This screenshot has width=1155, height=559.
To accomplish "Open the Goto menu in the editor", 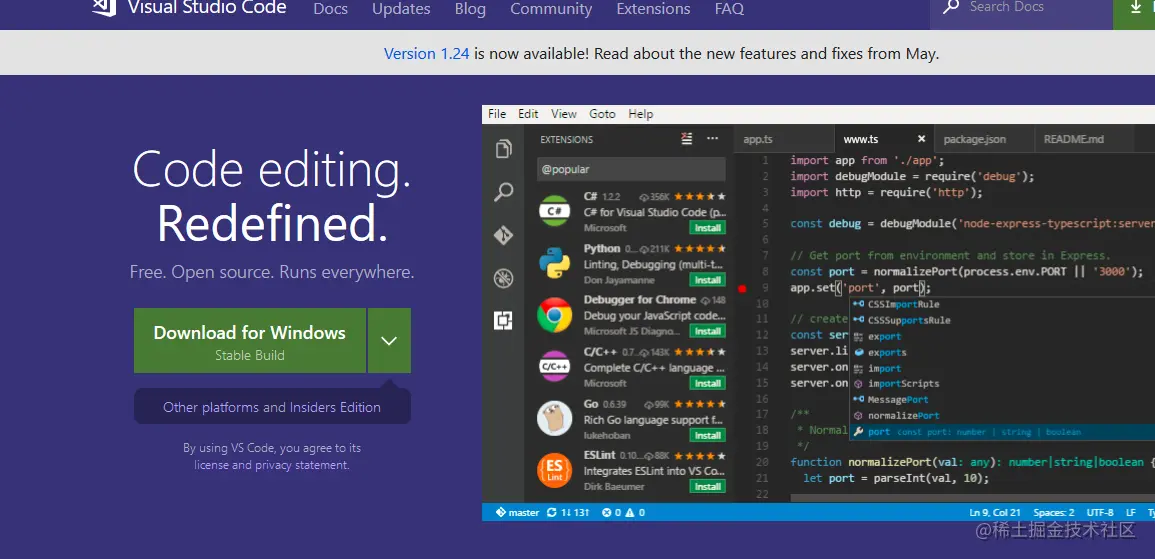I will click(602, 114).
